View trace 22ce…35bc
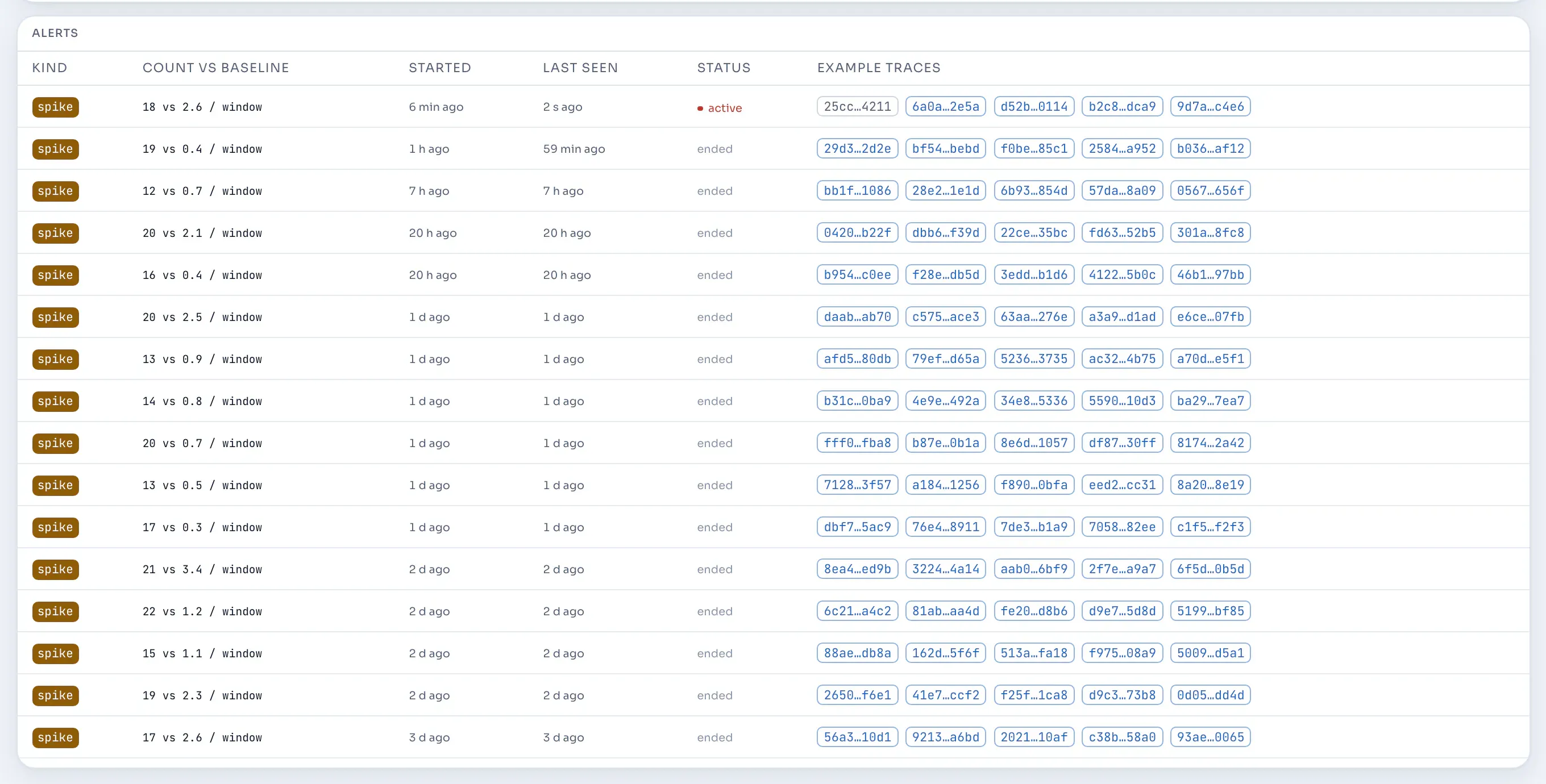Screen dimensions: 1546x784 point(1033,233)
